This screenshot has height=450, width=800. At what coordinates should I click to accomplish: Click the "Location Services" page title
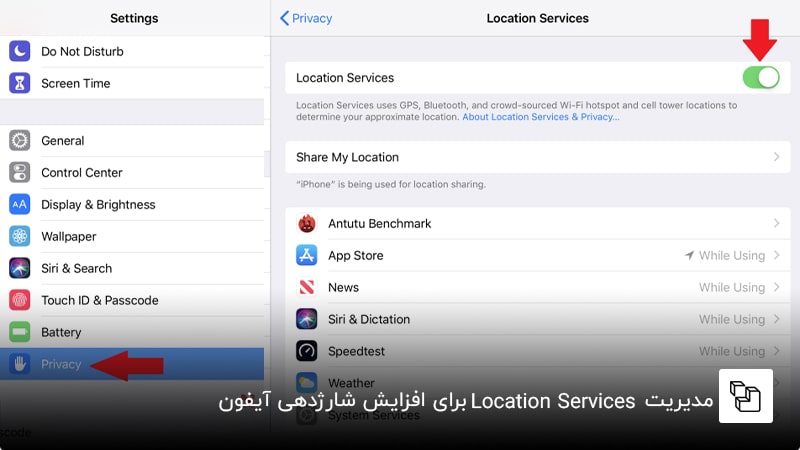[x=537, y=18]
